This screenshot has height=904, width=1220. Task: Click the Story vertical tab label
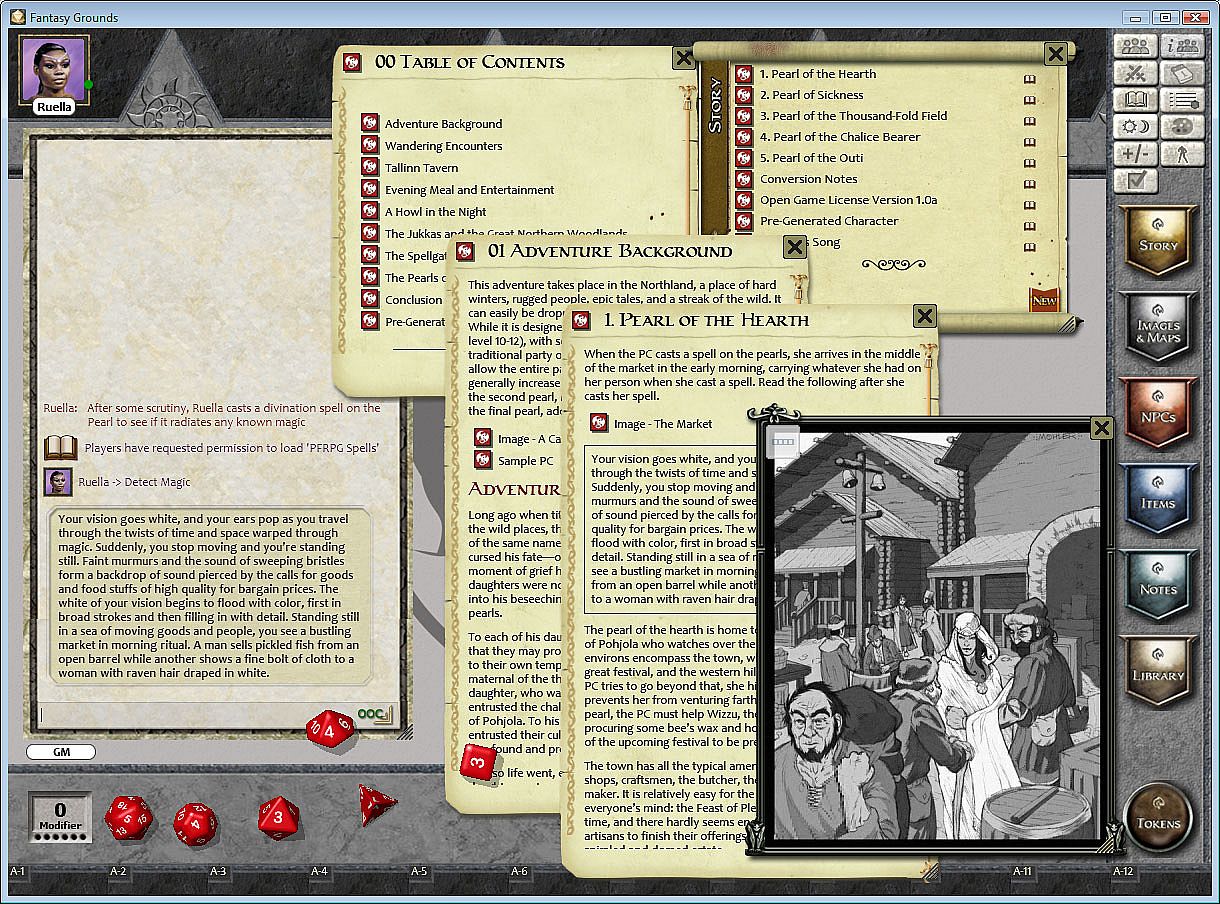pos(715,105)
